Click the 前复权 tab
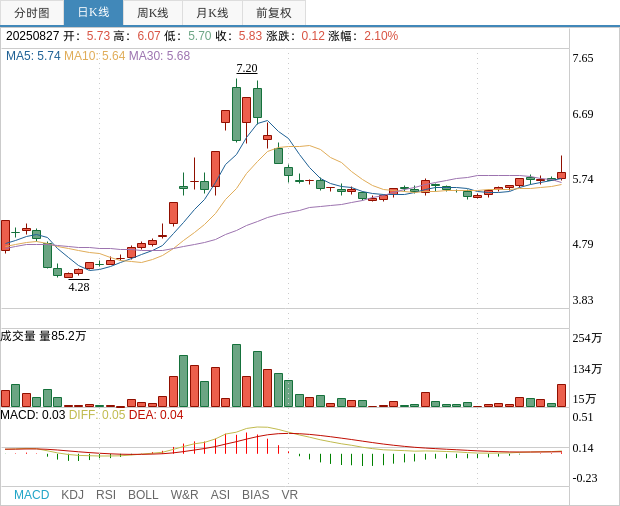The image size is (620, 506). pyautogui.click(x=274, y=13)
